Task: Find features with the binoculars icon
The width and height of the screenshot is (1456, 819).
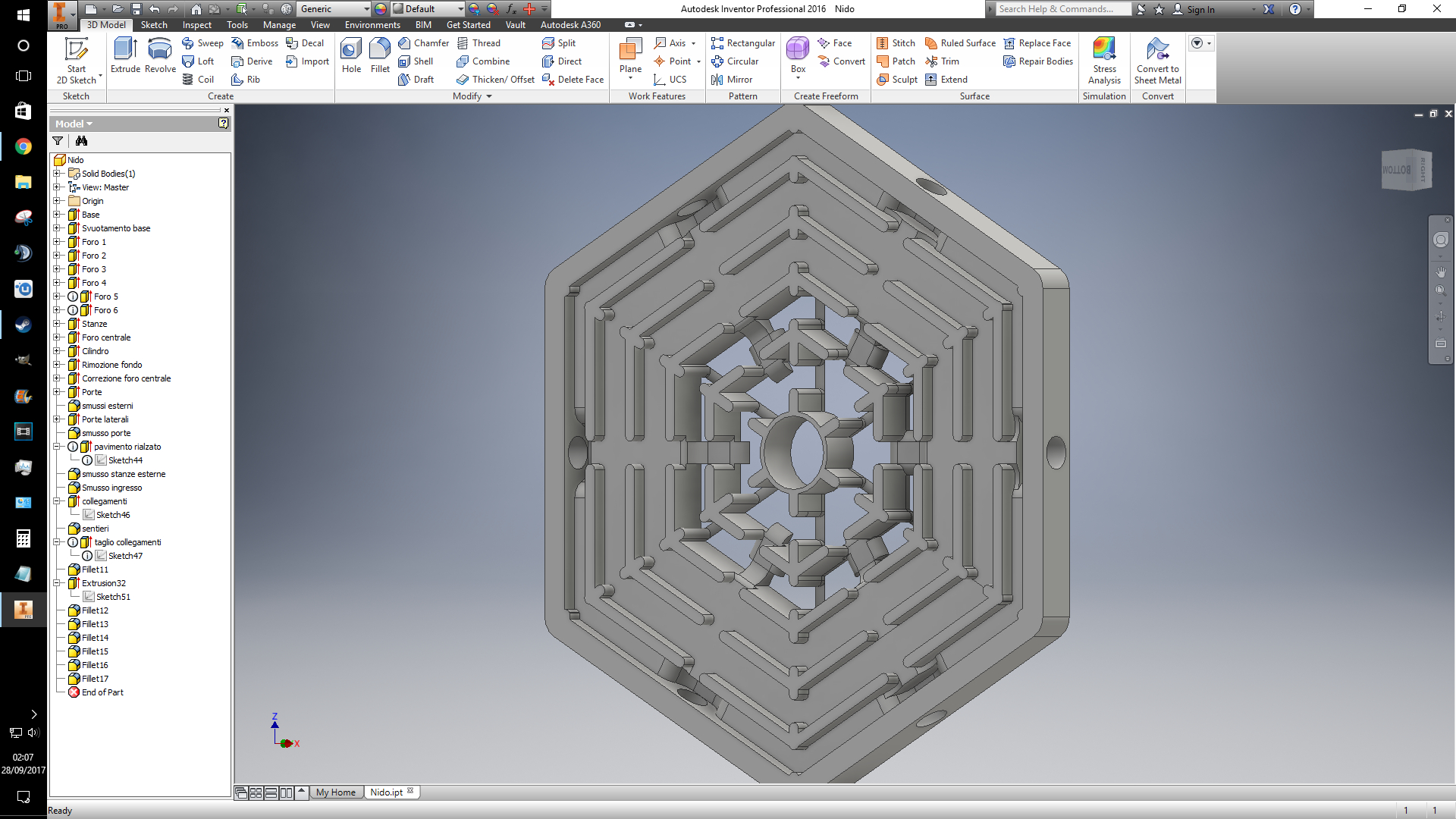Action: 81,141
